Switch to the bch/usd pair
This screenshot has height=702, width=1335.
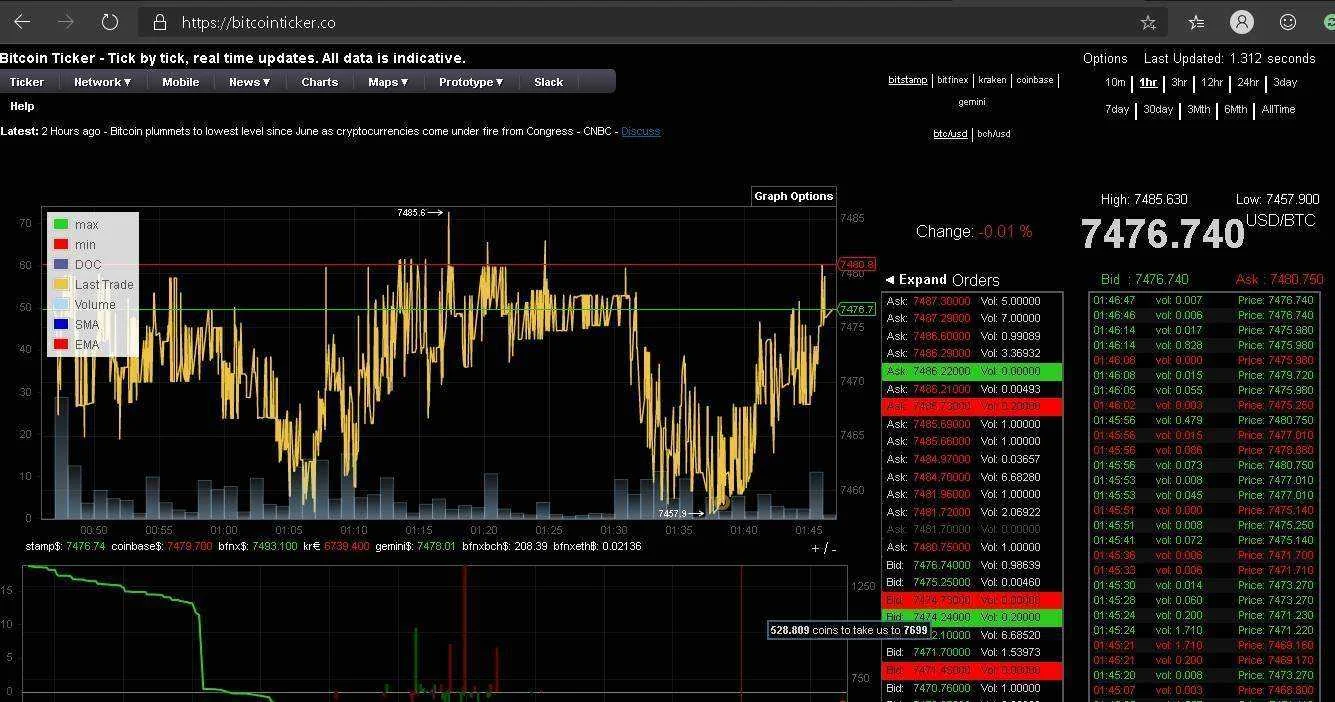[x=994, y=134]
